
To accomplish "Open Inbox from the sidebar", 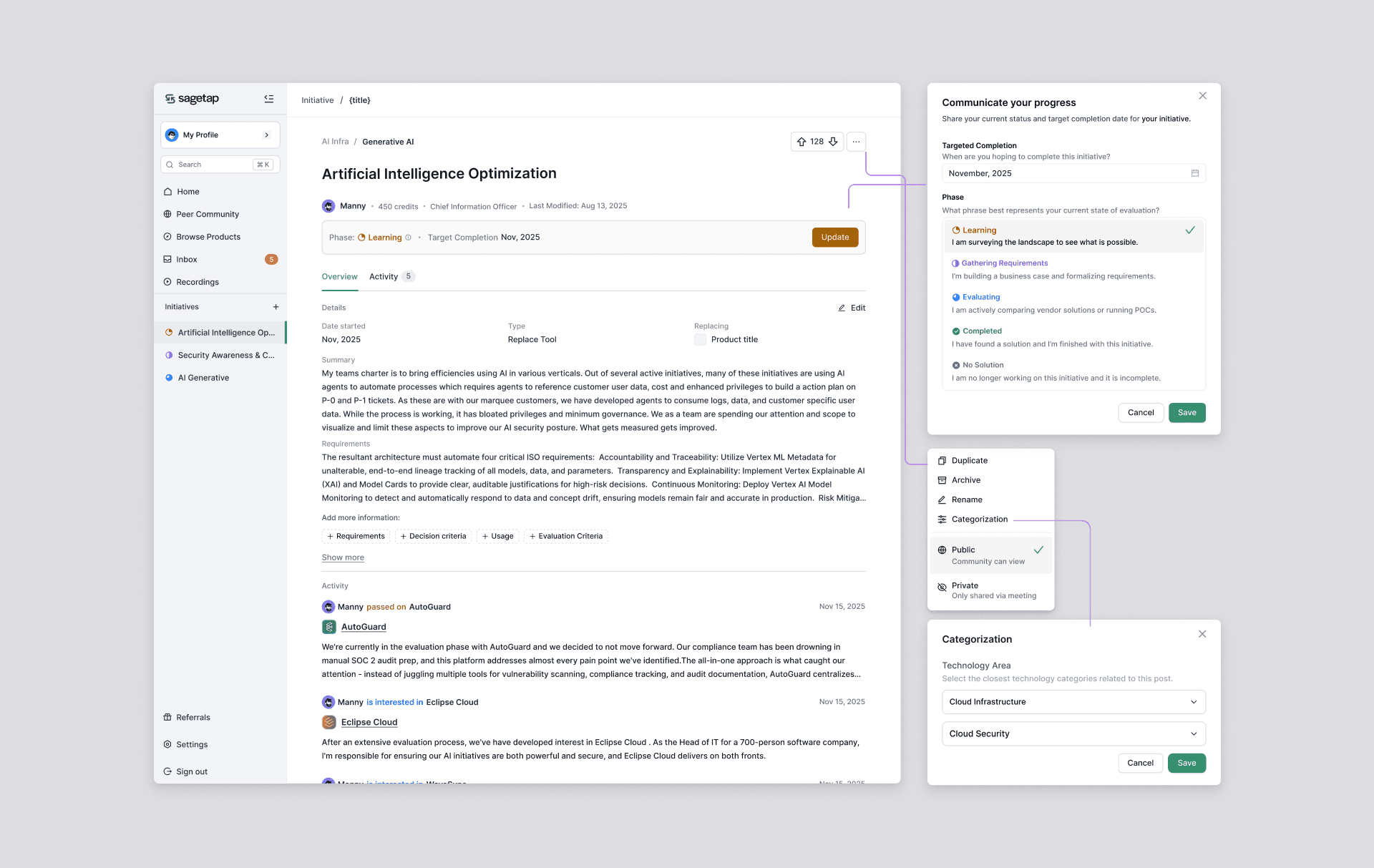I will 187,259.
